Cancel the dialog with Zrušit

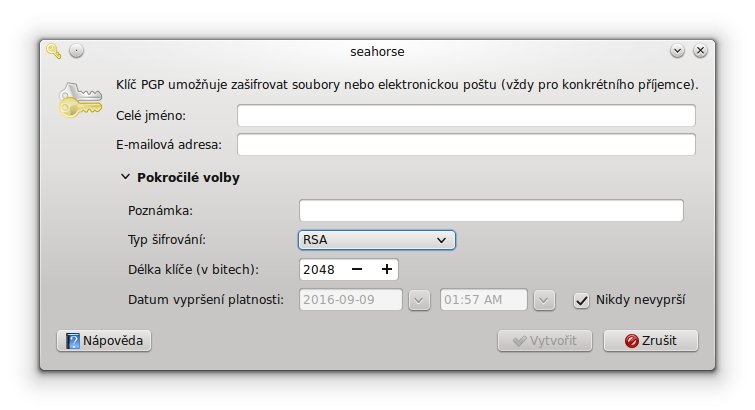click(651, 341)
